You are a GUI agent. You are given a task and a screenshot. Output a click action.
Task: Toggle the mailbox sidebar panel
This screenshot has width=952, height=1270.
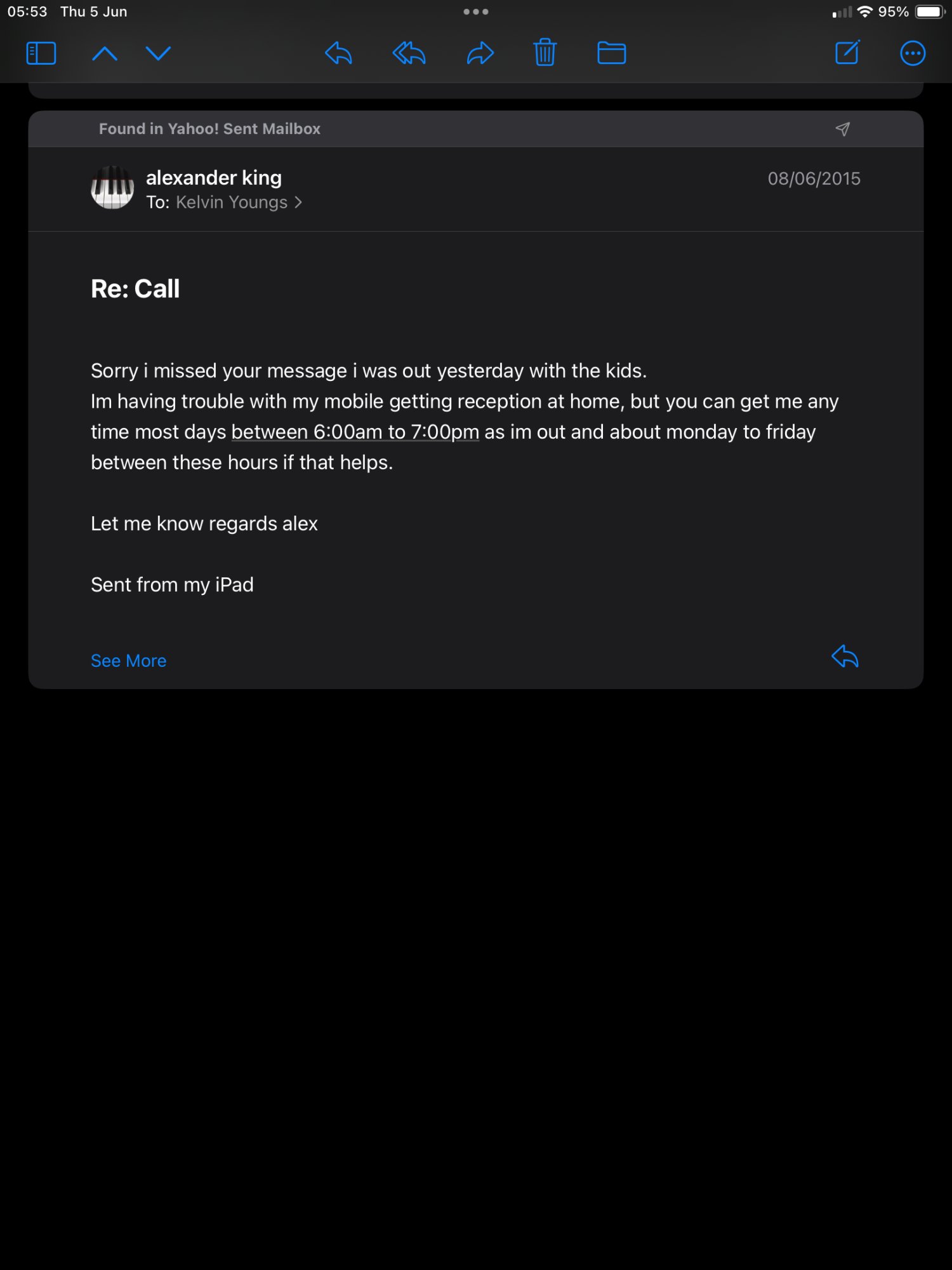pos(41,53)
